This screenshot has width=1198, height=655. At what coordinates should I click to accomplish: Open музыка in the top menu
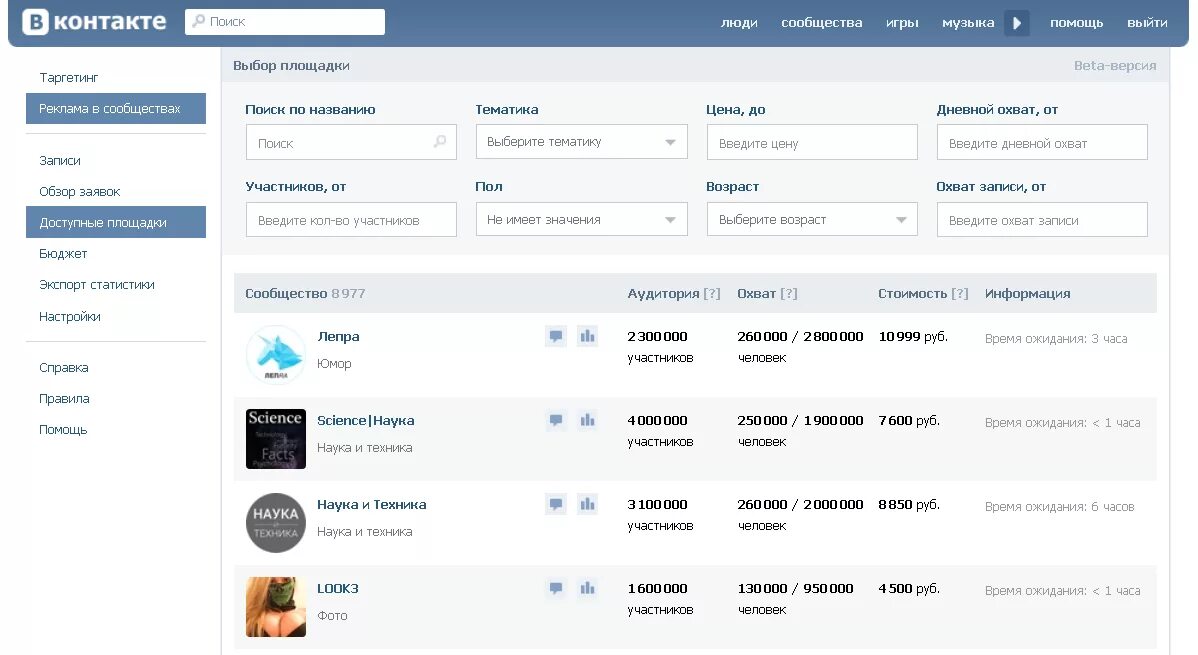pyautogui.click(x=968, y=23)
